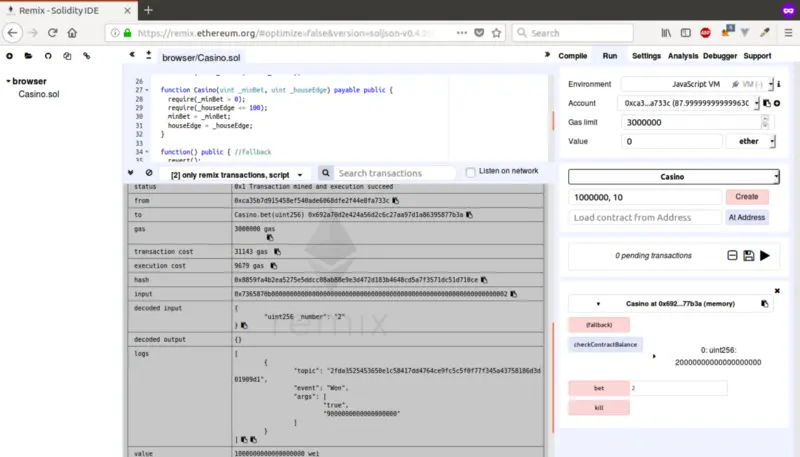The width and height of the screenshot is (800, 457).
Task: Save recorded transactions with floppy icon
Action: pyautogui.click(x=748, y=256)
